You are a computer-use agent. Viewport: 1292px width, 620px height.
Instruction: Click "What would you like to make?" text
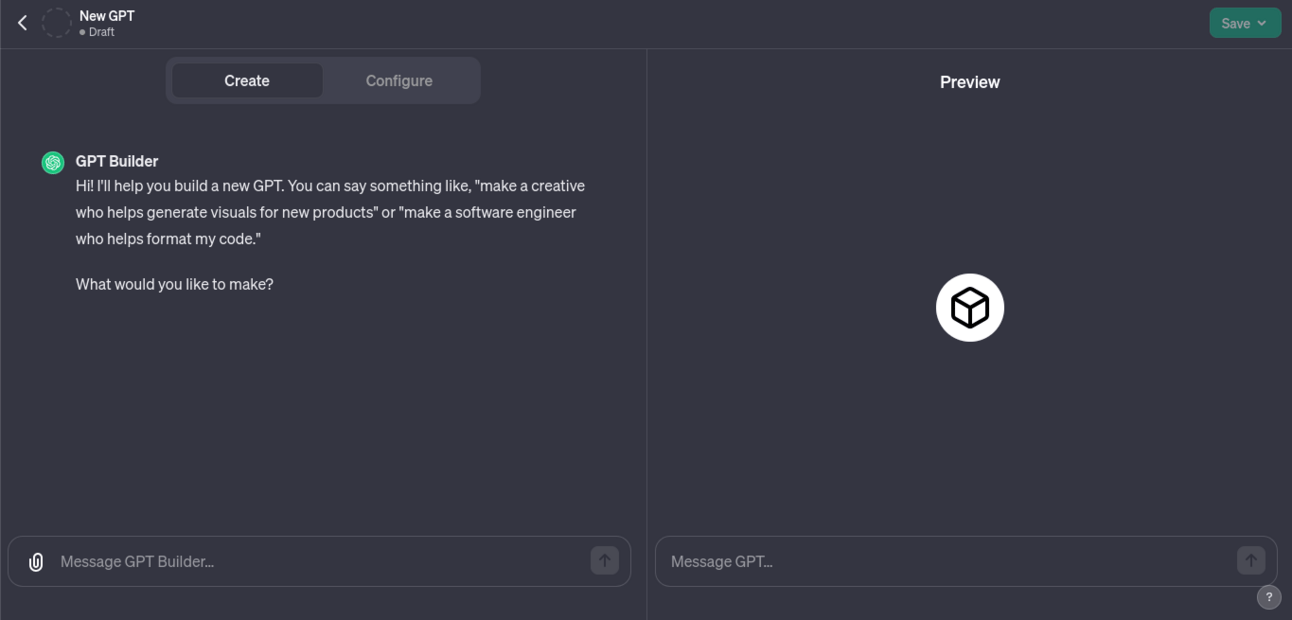coord(175,284)
